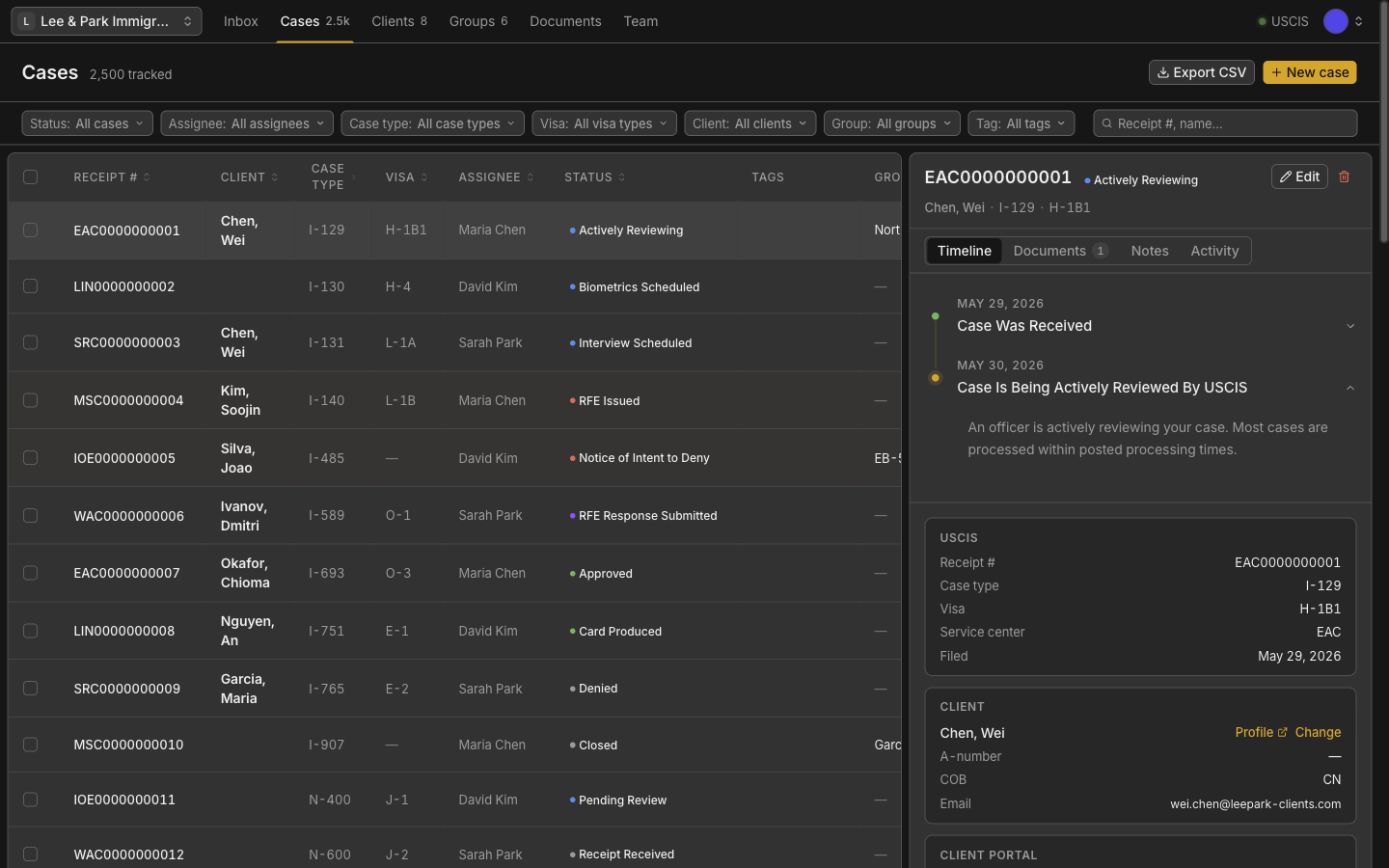Image resolution: width=1389 pixels, height=868 pixels.
Task: Sort by Case Type column sort icon
Action: 353,177
